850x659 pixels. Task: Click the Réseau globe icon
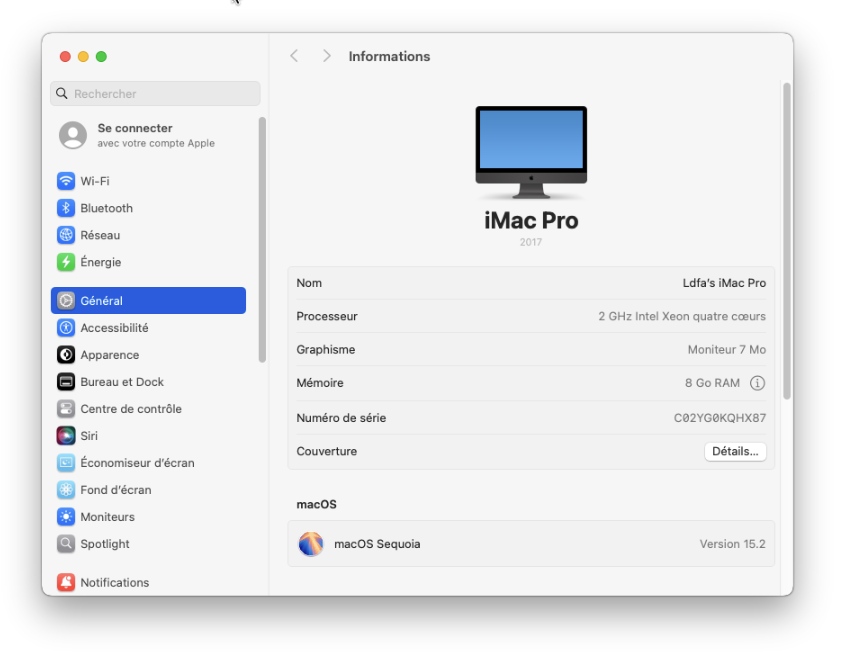pyautogui.click(x=66, y=235)
